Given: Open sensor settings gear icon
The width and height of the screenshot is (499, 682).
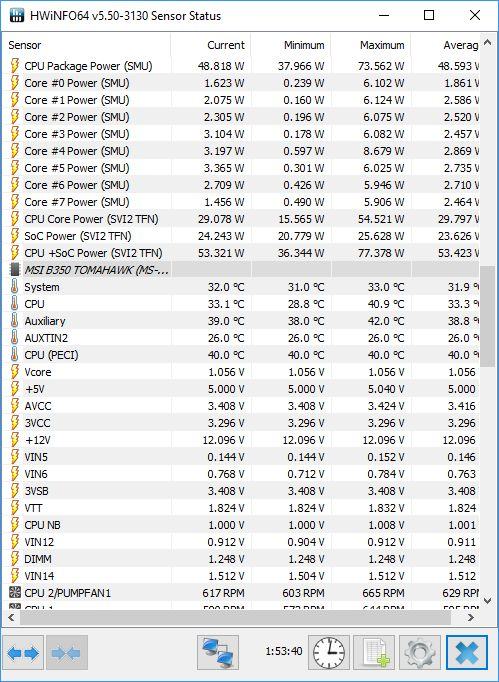Looking at the screenshot, I should pos(419,652).
